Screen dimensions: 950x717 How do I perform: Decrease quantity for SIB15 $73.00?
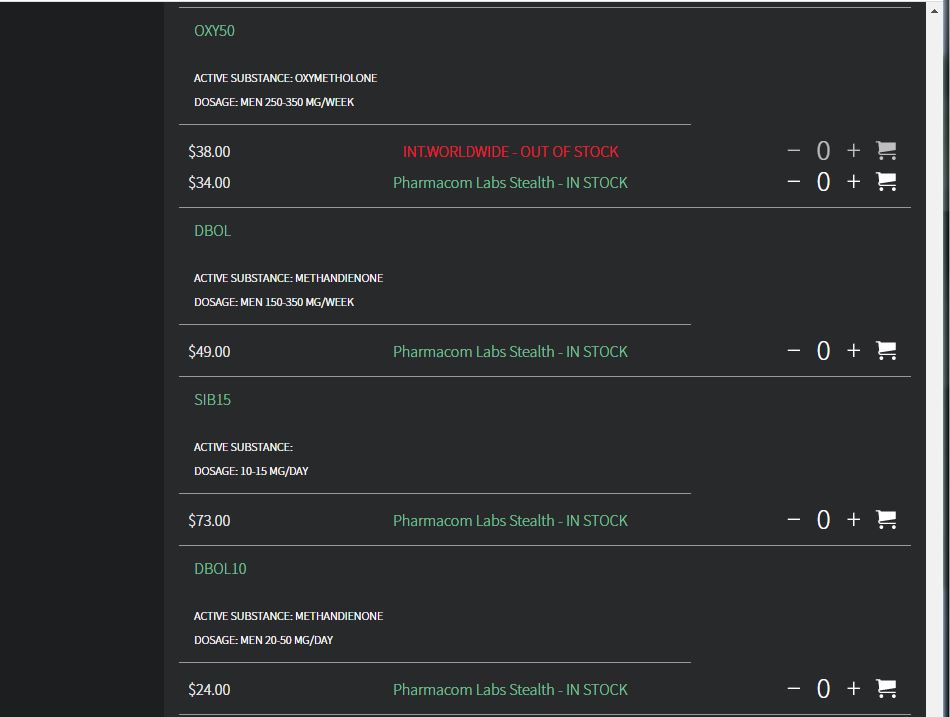click(x=794, y=520)
